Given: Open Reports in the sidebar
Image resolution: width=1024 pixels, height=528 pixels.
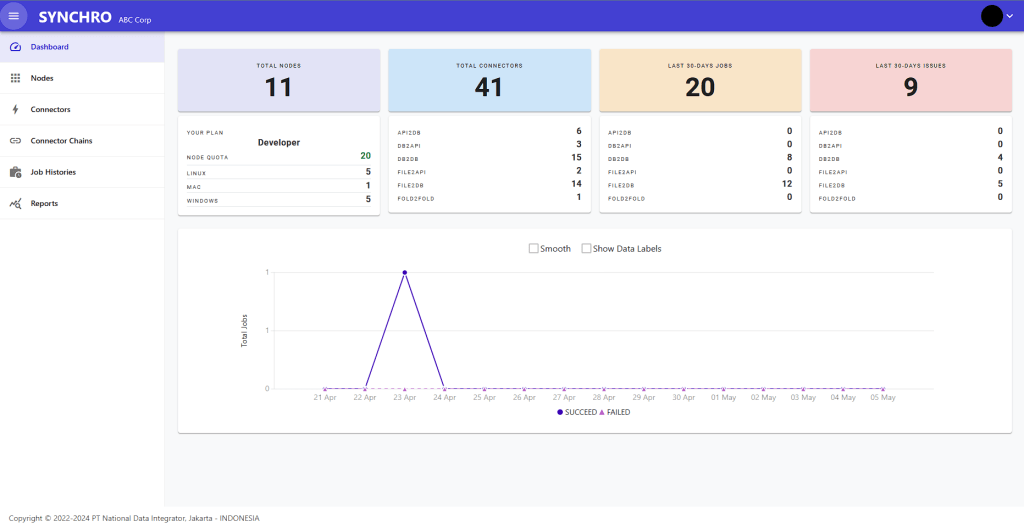Looking at the screenshot, I should click(x=82, y=204).
